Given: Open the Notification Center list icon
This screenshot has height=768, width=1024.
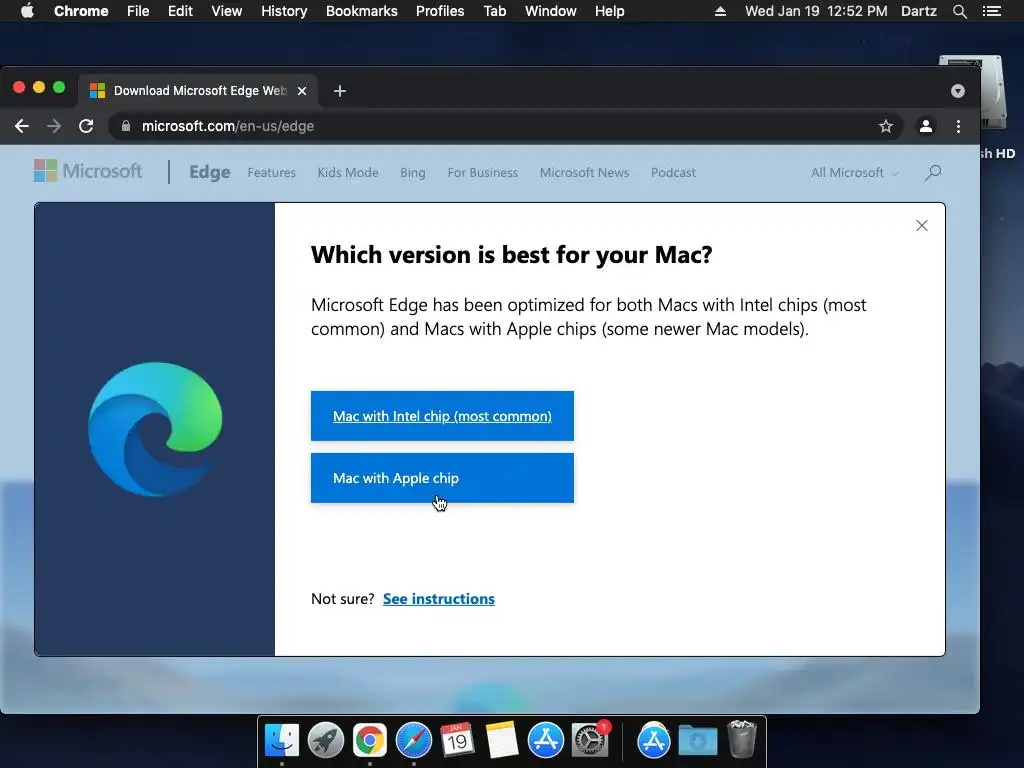Looking at the screenshot, I should click(x=992, y=11).
